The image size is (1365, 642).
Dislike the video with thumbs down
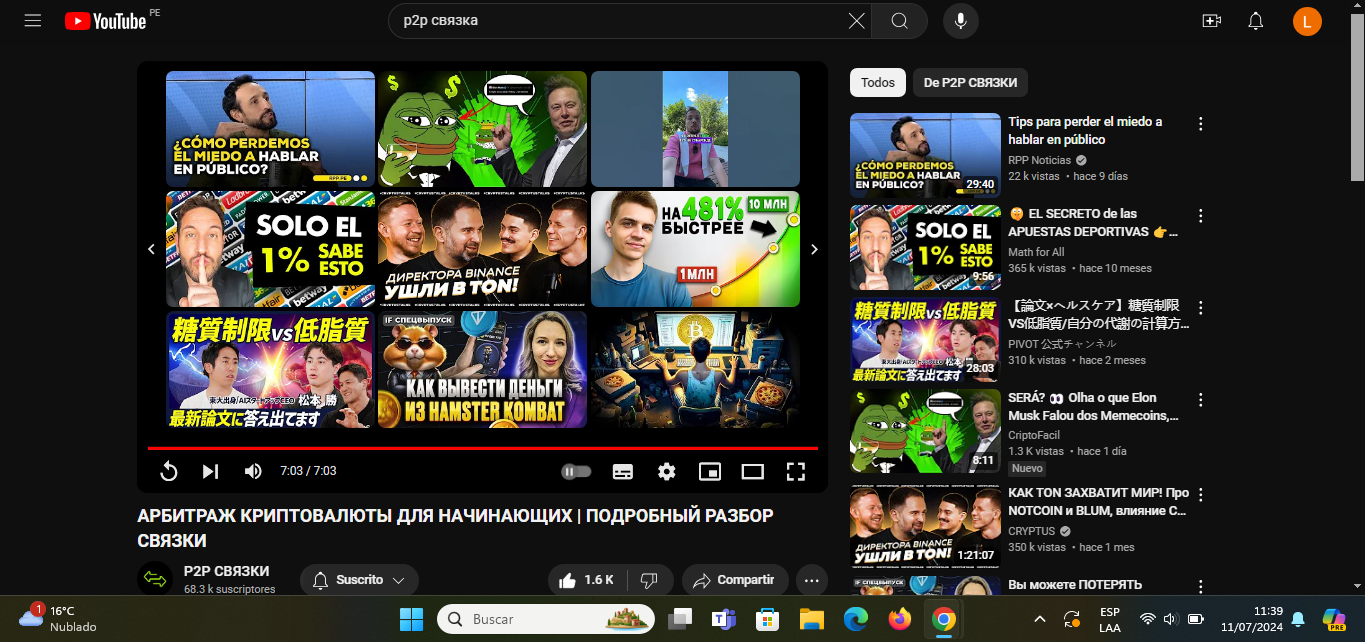(x=649, y=580)
